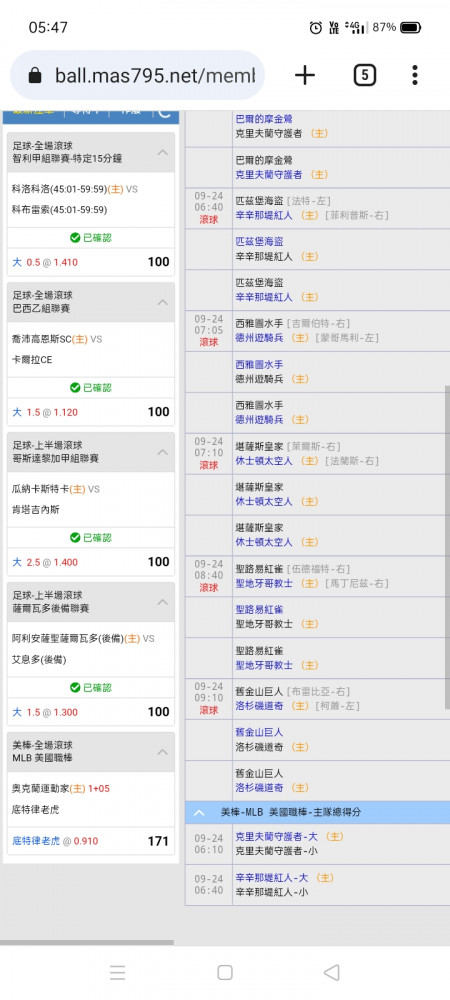Viewport: 450px width, 1000px height.
Task: Open the browser three-dot menu
Action: click(415, 75)
